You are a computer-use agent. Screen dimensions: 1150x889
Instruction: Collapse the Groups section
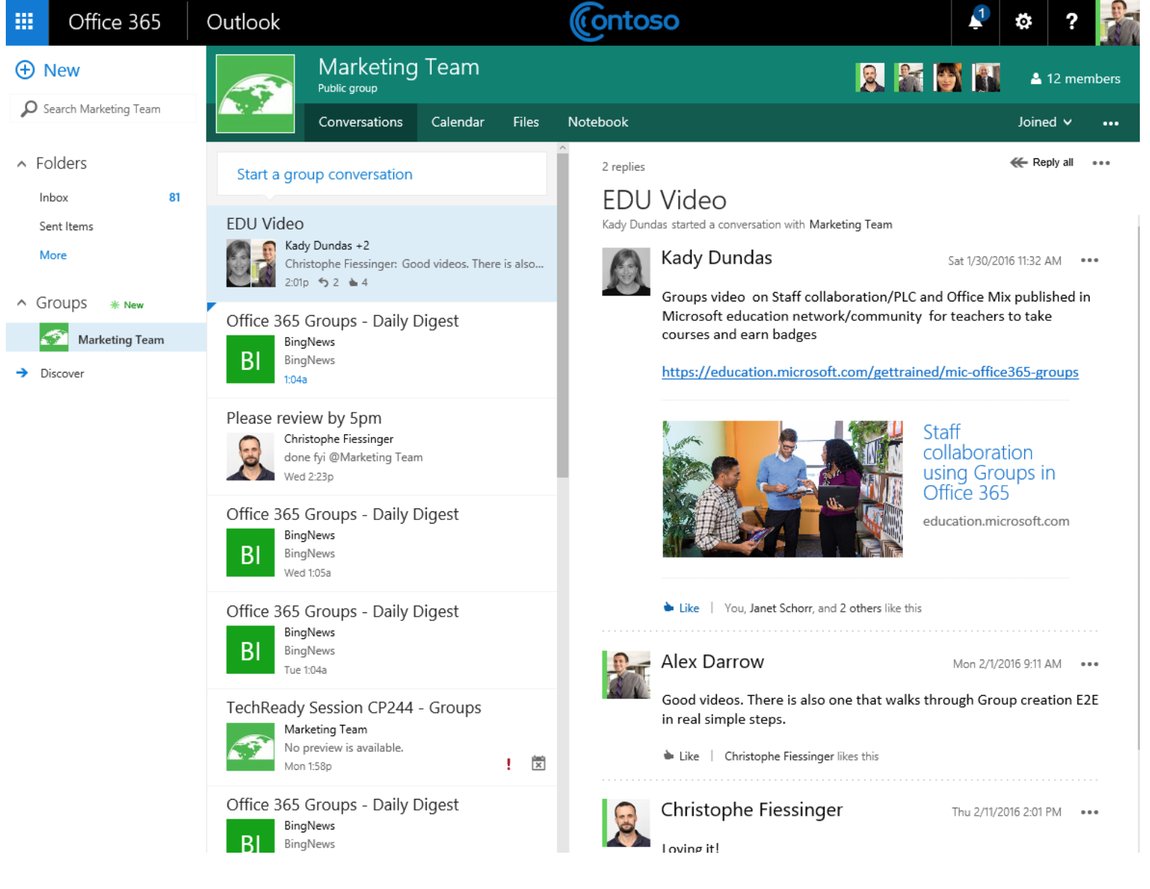click(x=21, y=302)
